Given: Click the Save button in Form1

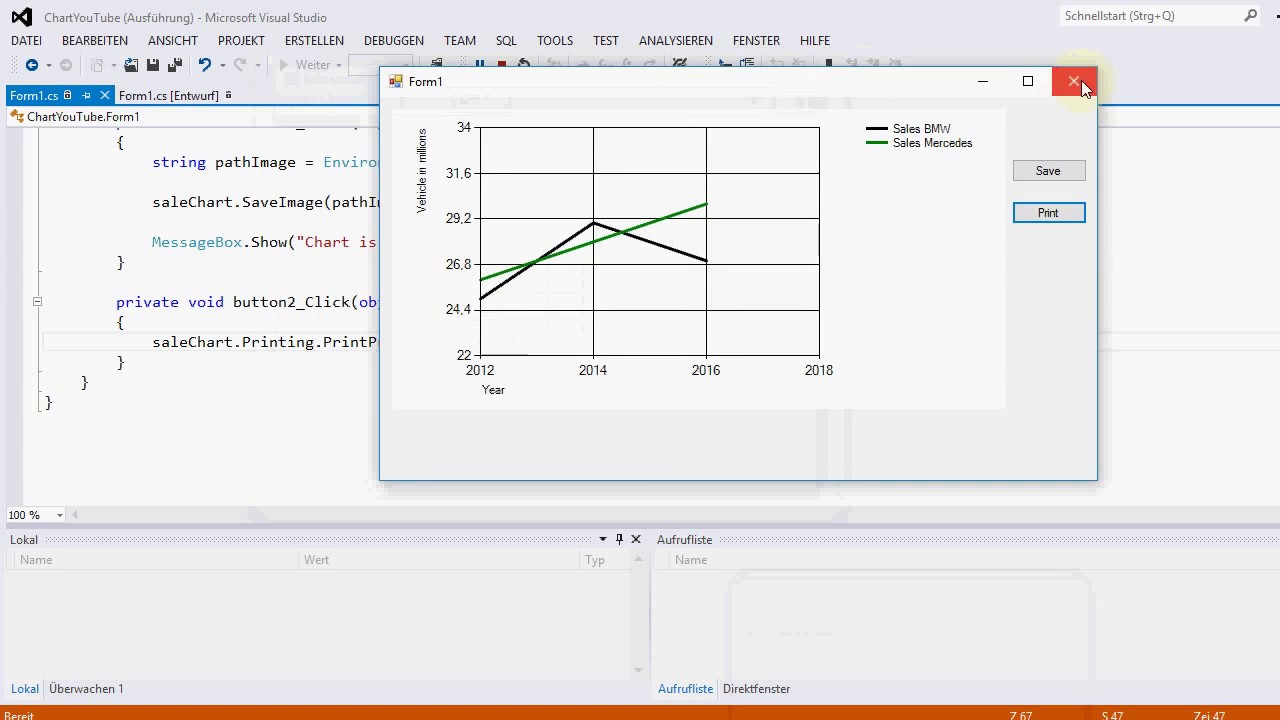Looking at the screenshot, I should pos(1048,171).
